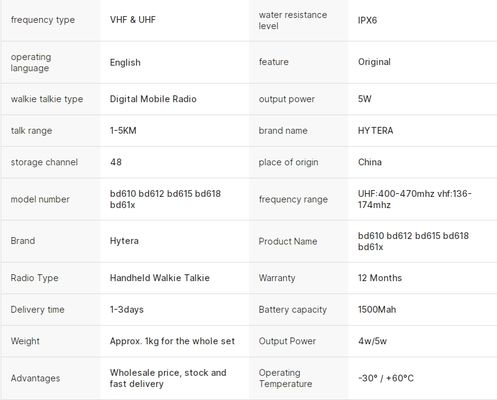This screenshot has height=400, width=497.
Task: Select the '12 Months' warranty value
Action: click(380, 278)
